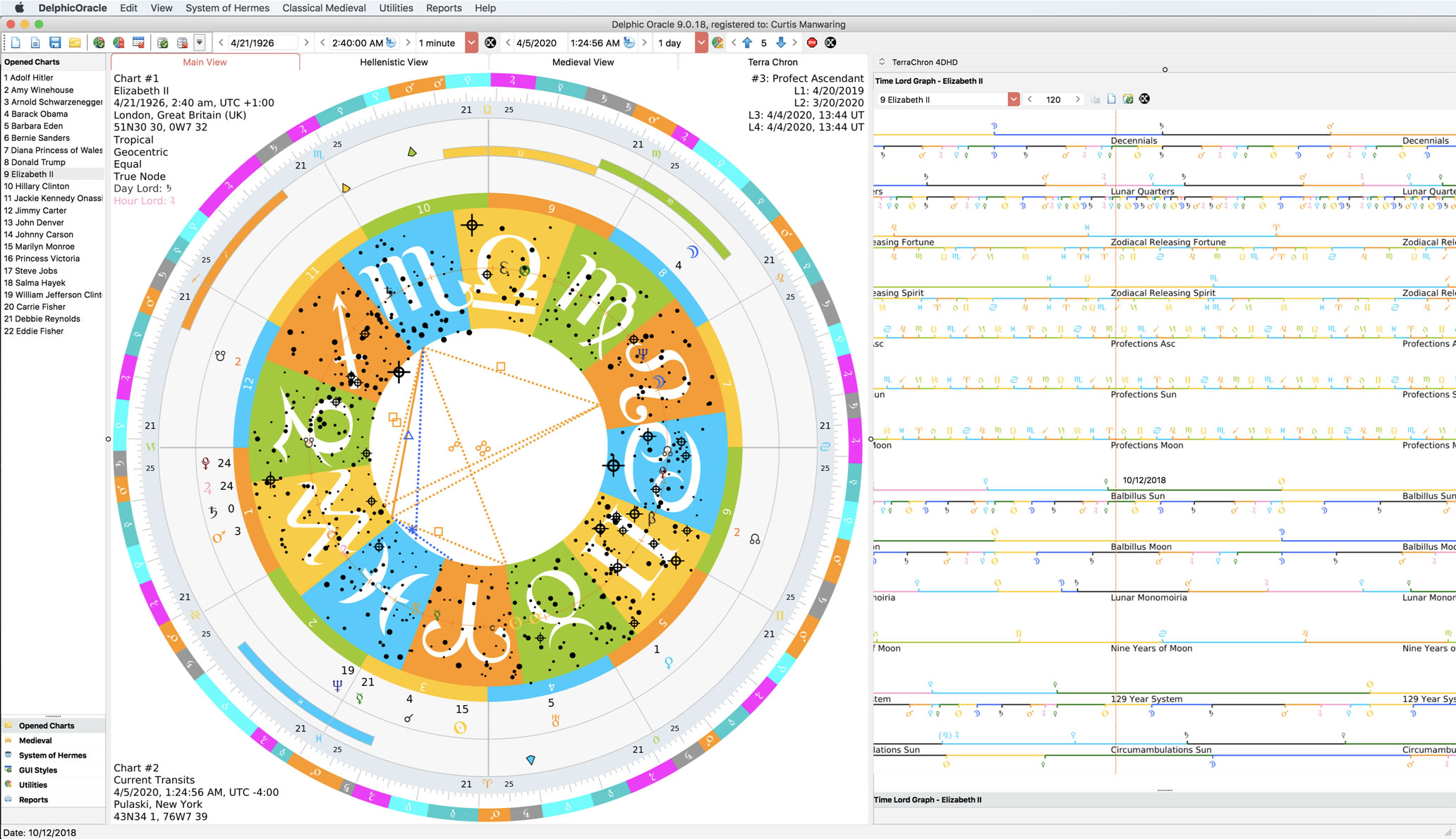
Task: Click the new document page icon
Action: tap(35, 43)
